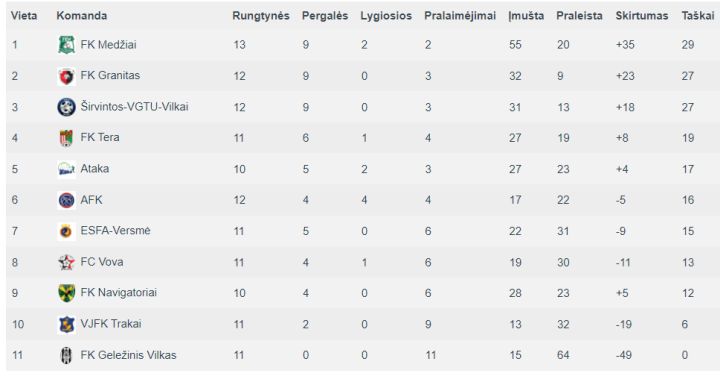Sort table by Taškai column header
The height and width of the screenshot is (379, 720).
pos(698,16)
